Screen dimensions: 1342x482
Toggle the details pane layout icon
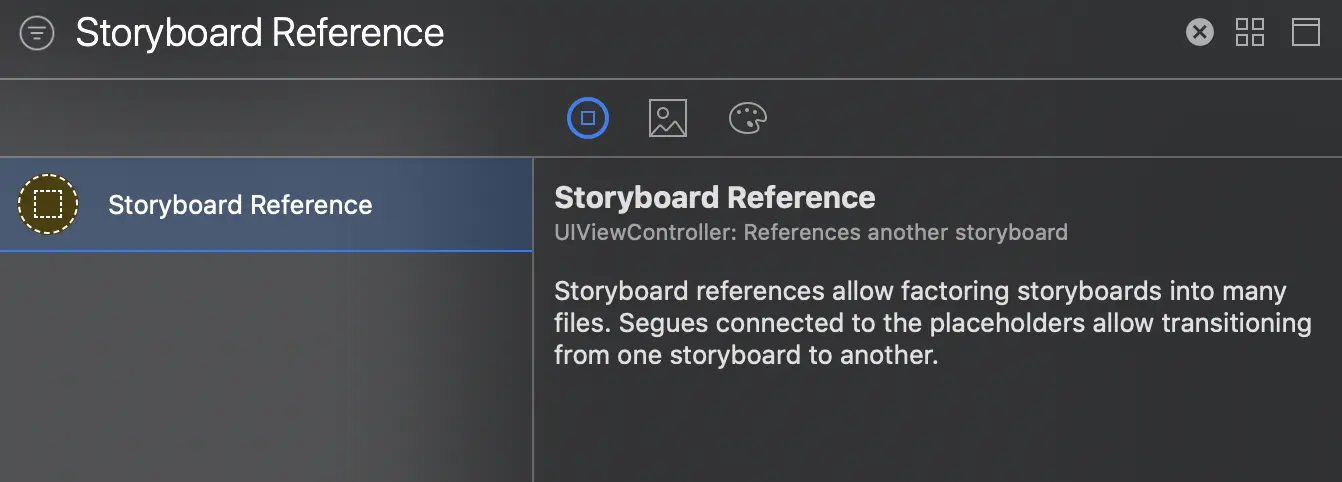pyautogui.click(x=1305, y=33)
